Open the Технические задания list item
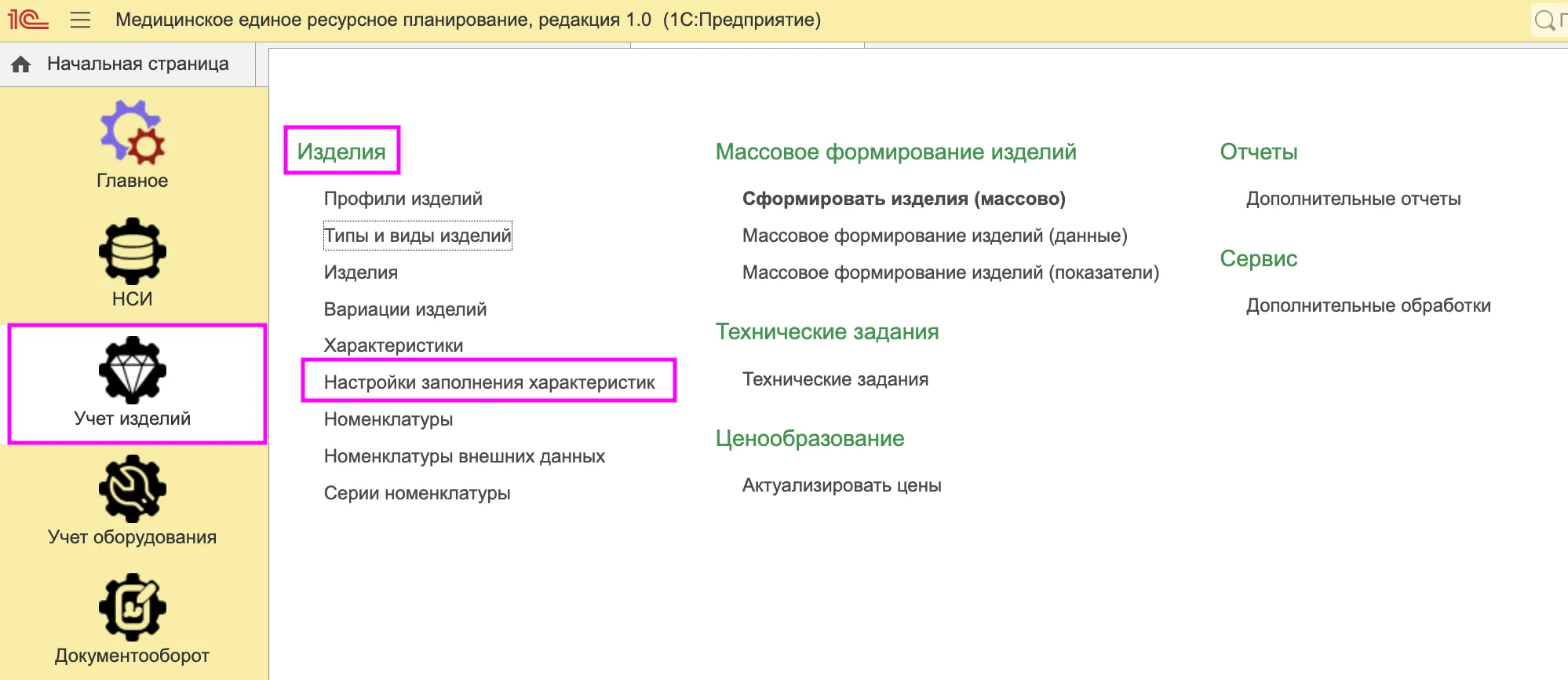 point(835,379)
